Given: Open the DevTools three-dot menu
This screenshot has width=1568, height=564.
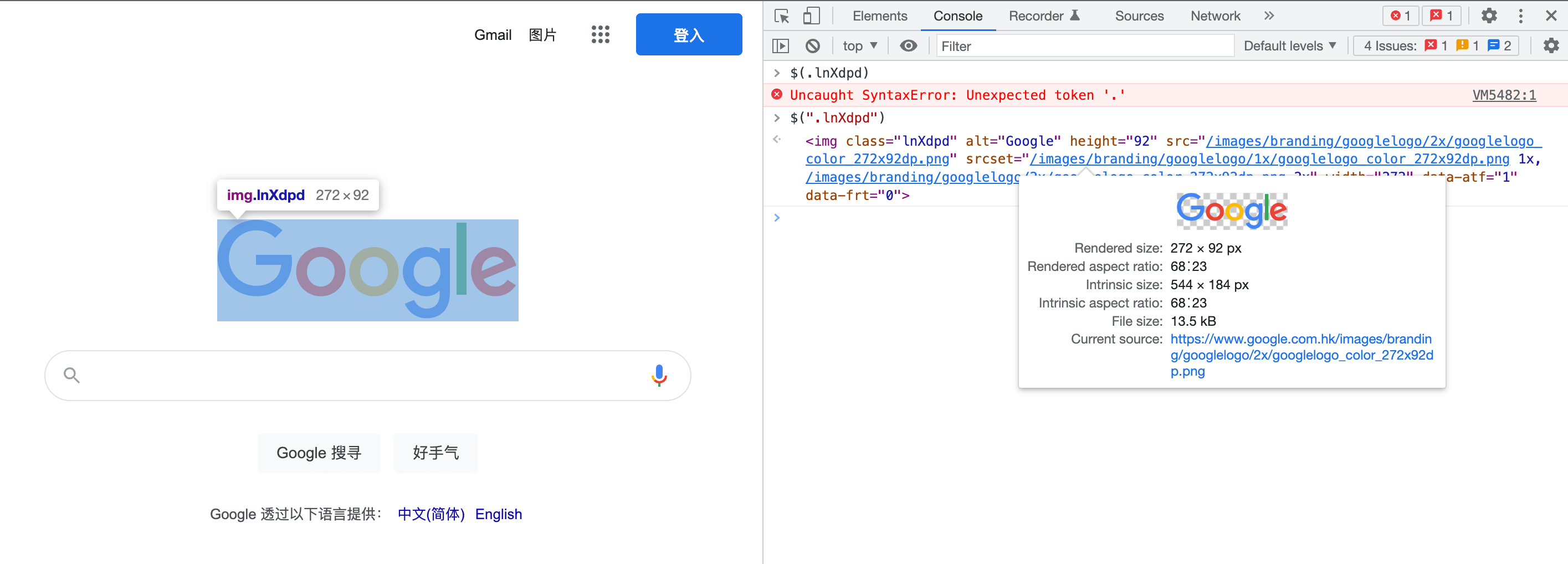Looking at the screenshot, I should point(1520,16).
